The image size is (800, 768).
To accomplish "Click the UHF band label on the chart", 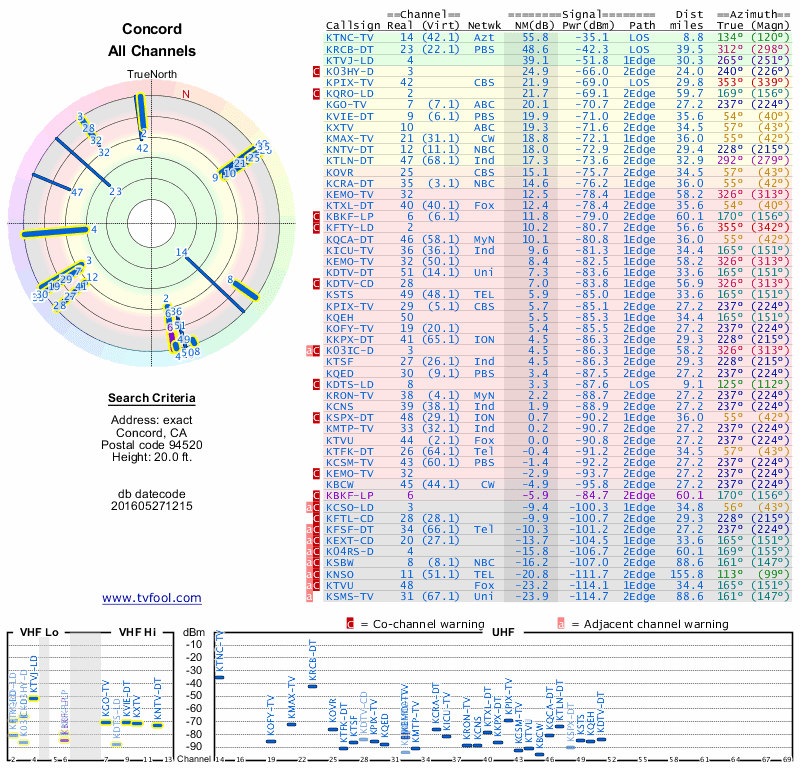I will [503, 632].
